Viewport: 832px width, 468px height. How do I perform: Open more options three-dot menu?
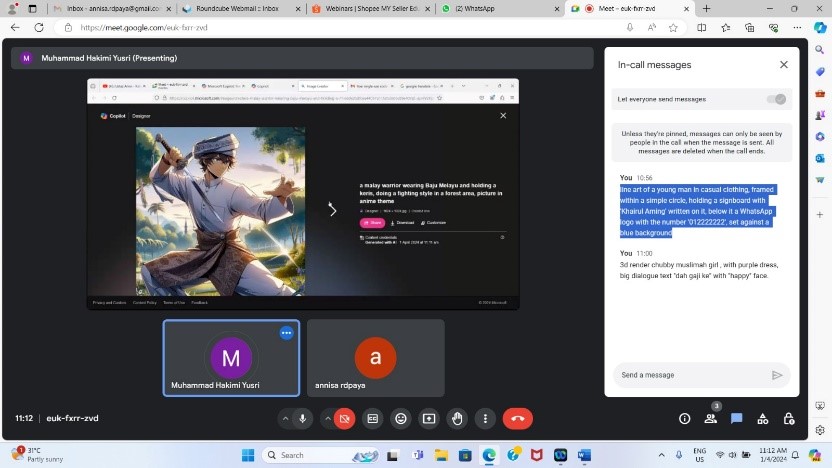coord(485,419)
